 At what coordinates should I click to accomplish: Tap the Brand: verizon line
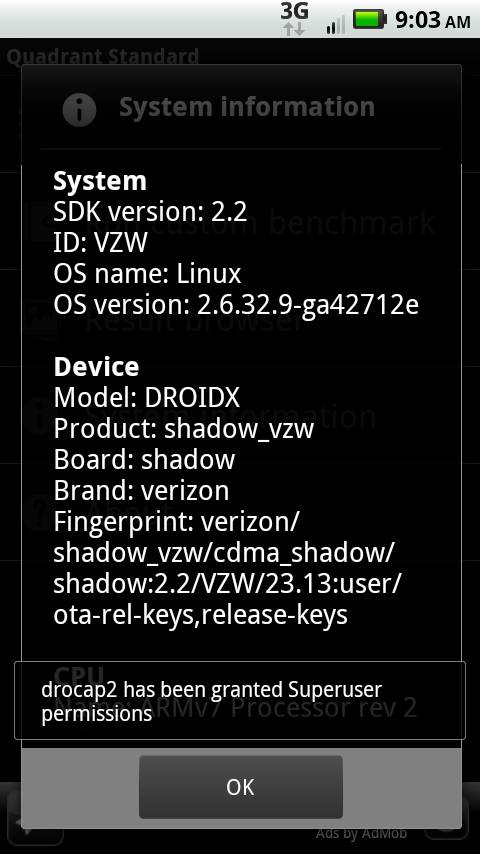pyautogui.click(x=141, y=491)
